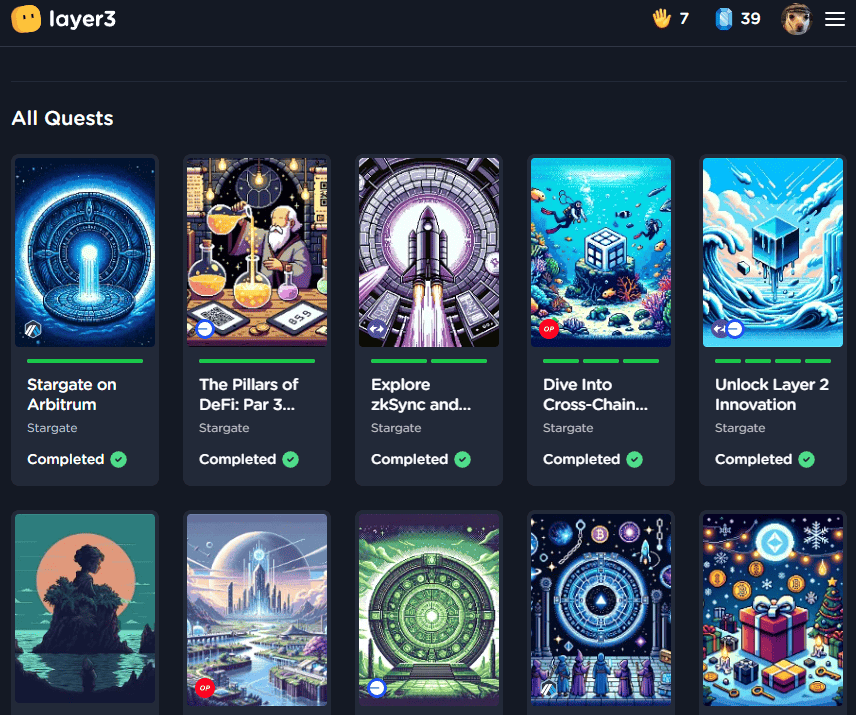Click the Layer3 logo icon
The height and width of the screenshot is (715, 856).
25,19
